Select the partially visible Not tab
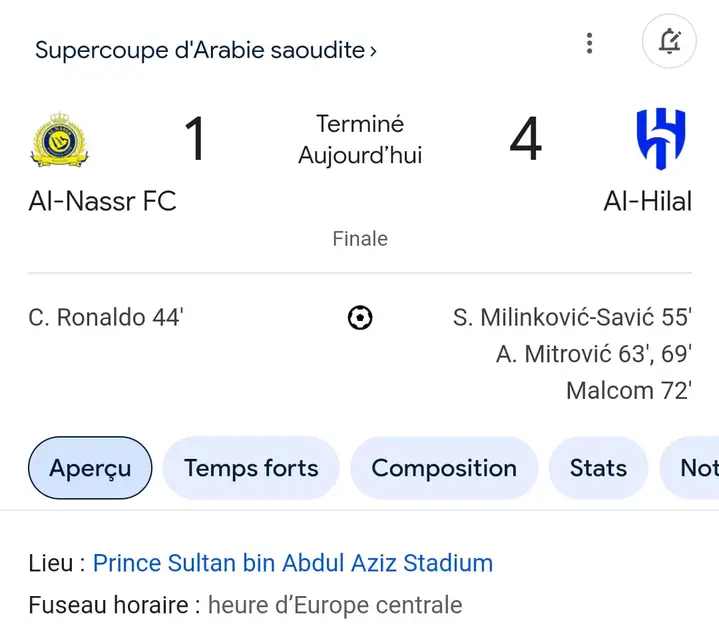 [x=690, y=468]
